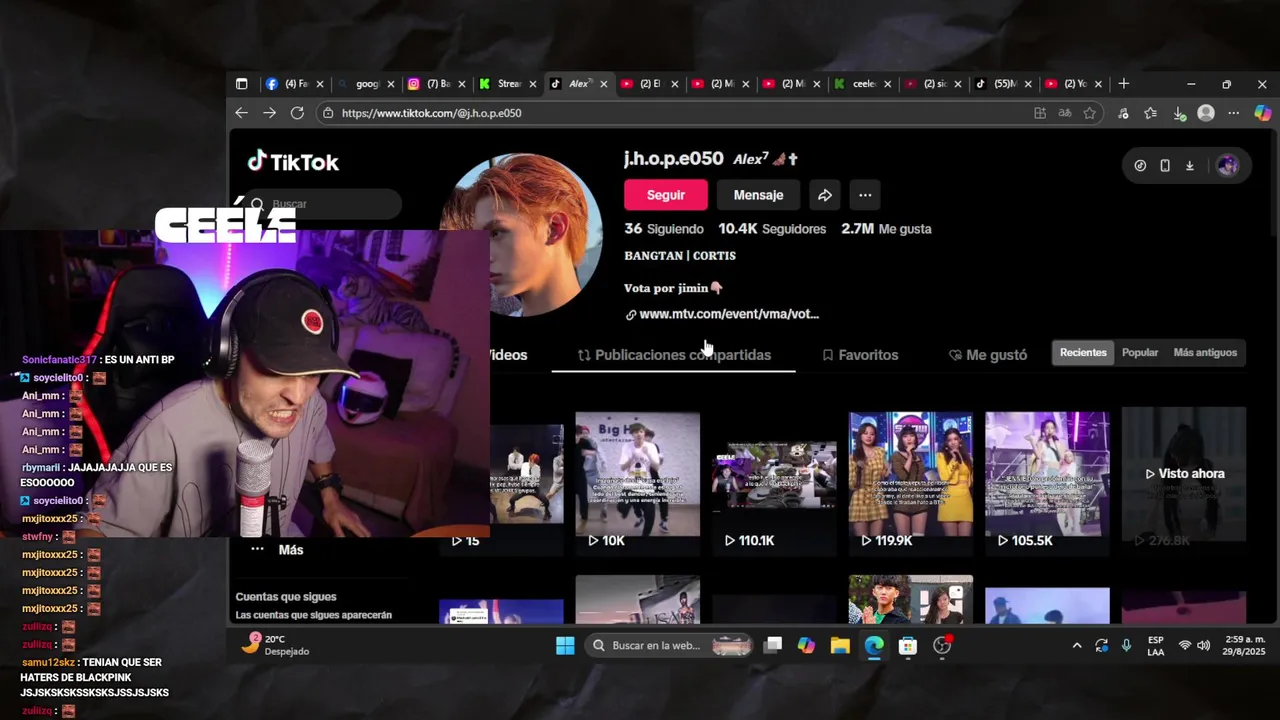The width and height of the screenshot is (1280, 720).
Task: Click the browser address bar URL
Action: point(431,113)
